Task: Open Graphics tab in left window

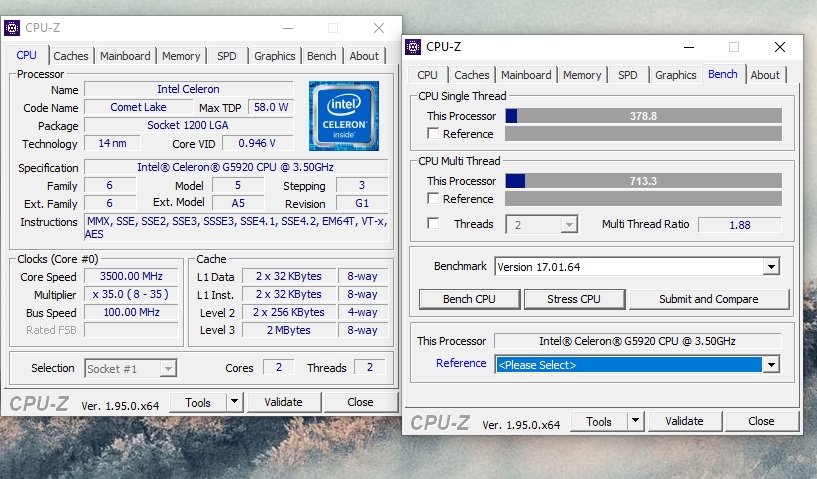Action: point(275,56)
